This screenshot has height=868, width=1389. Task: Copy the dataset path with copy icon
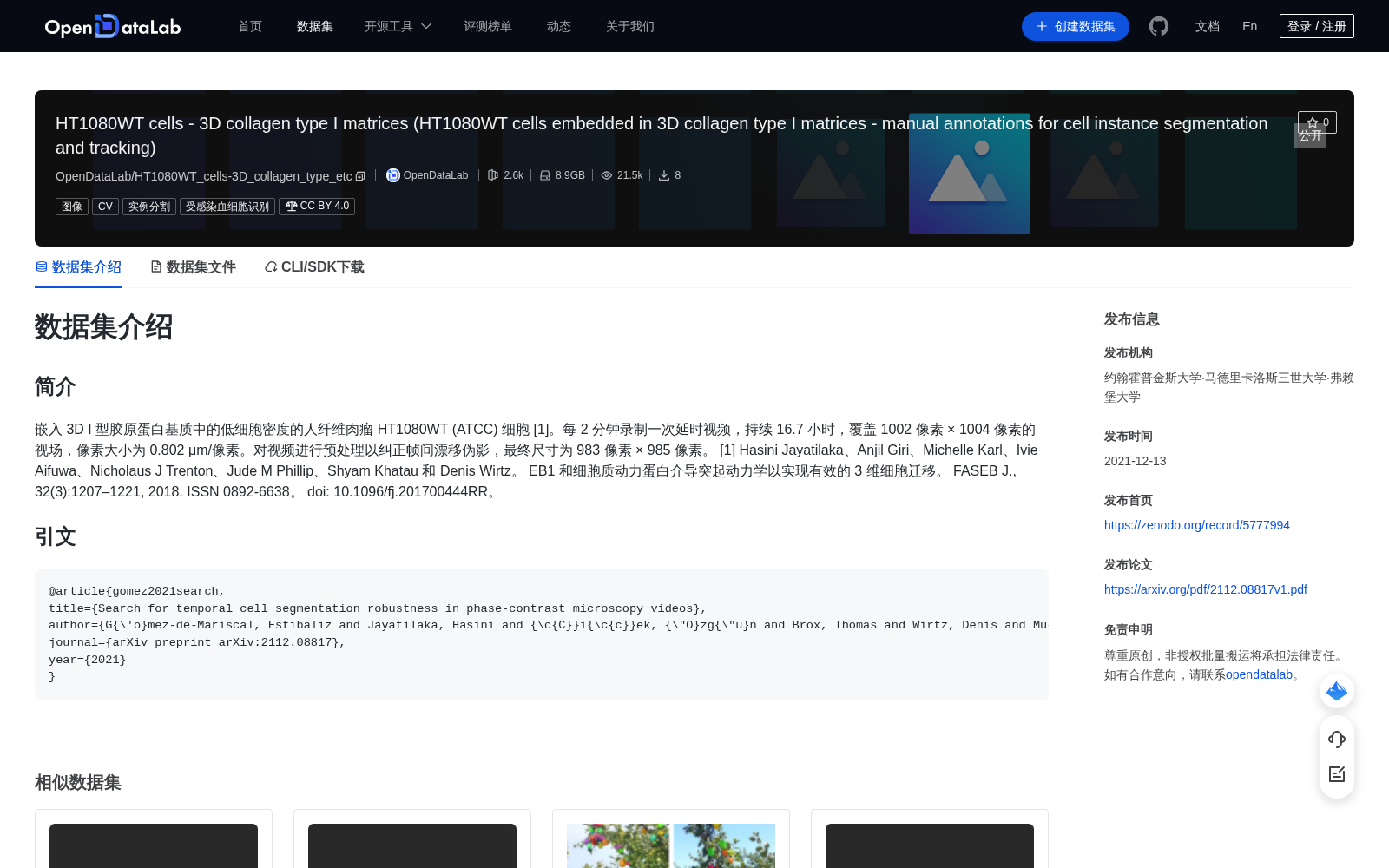click(x=360, y=176)
